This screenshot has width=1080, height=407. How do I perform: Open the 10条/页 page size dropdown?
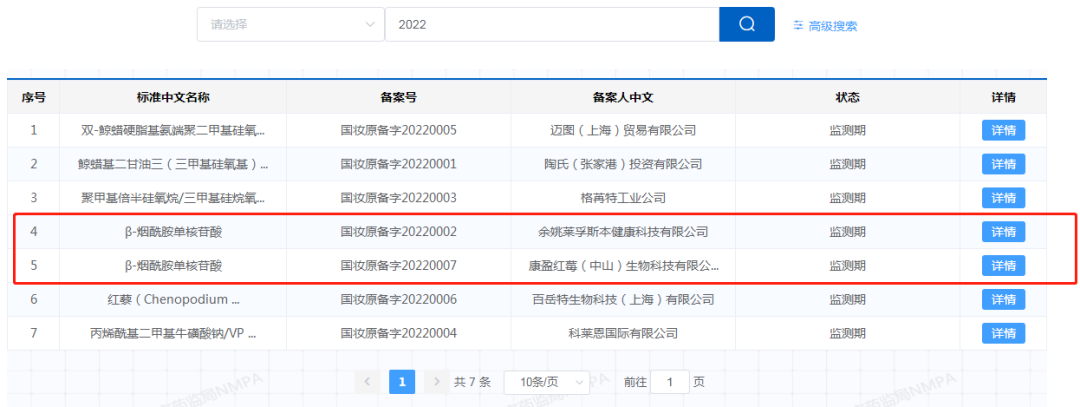click(544, 381)
